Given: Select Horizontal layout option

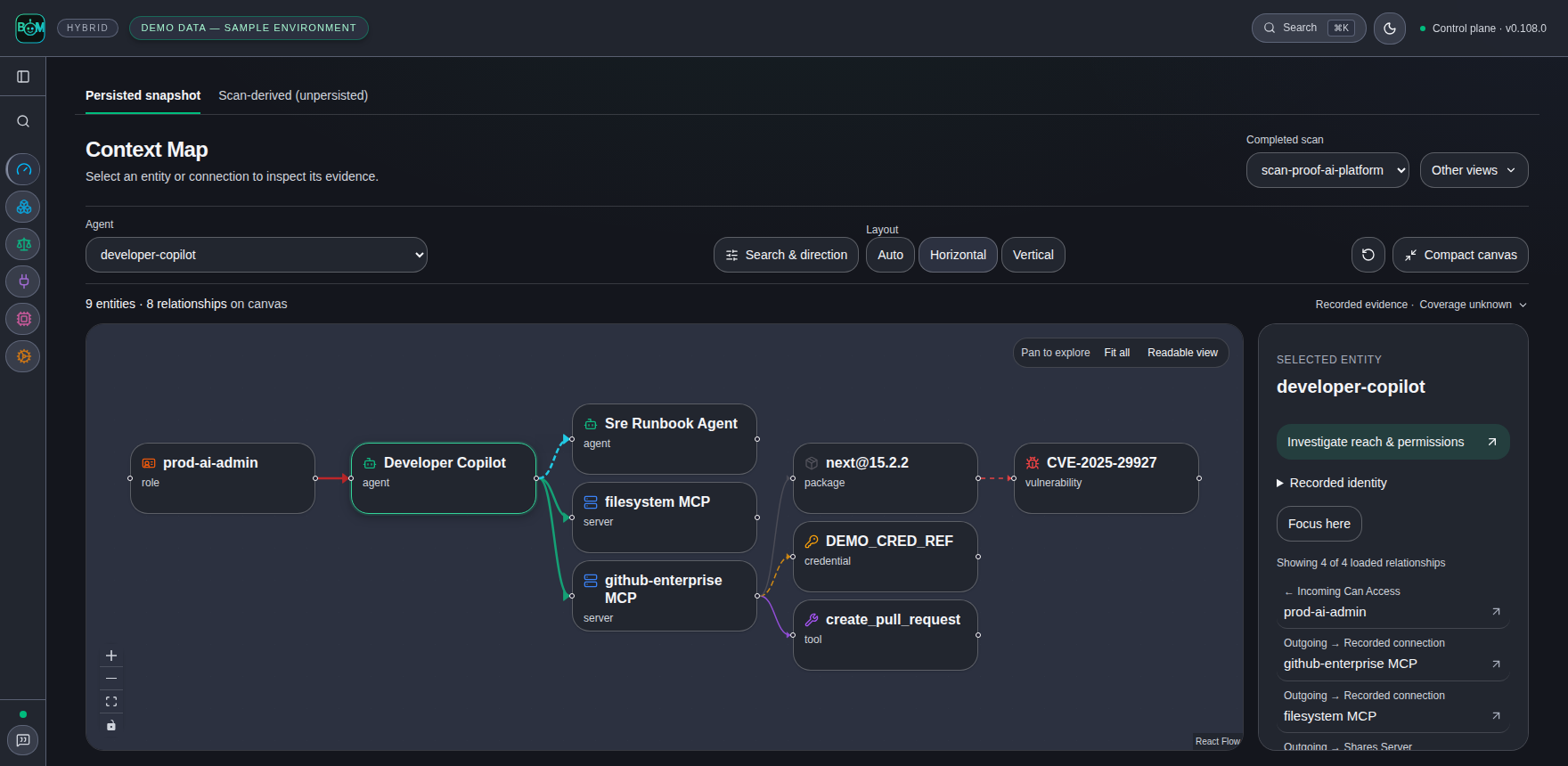Looking at the screenshot, I should (958, 255).
